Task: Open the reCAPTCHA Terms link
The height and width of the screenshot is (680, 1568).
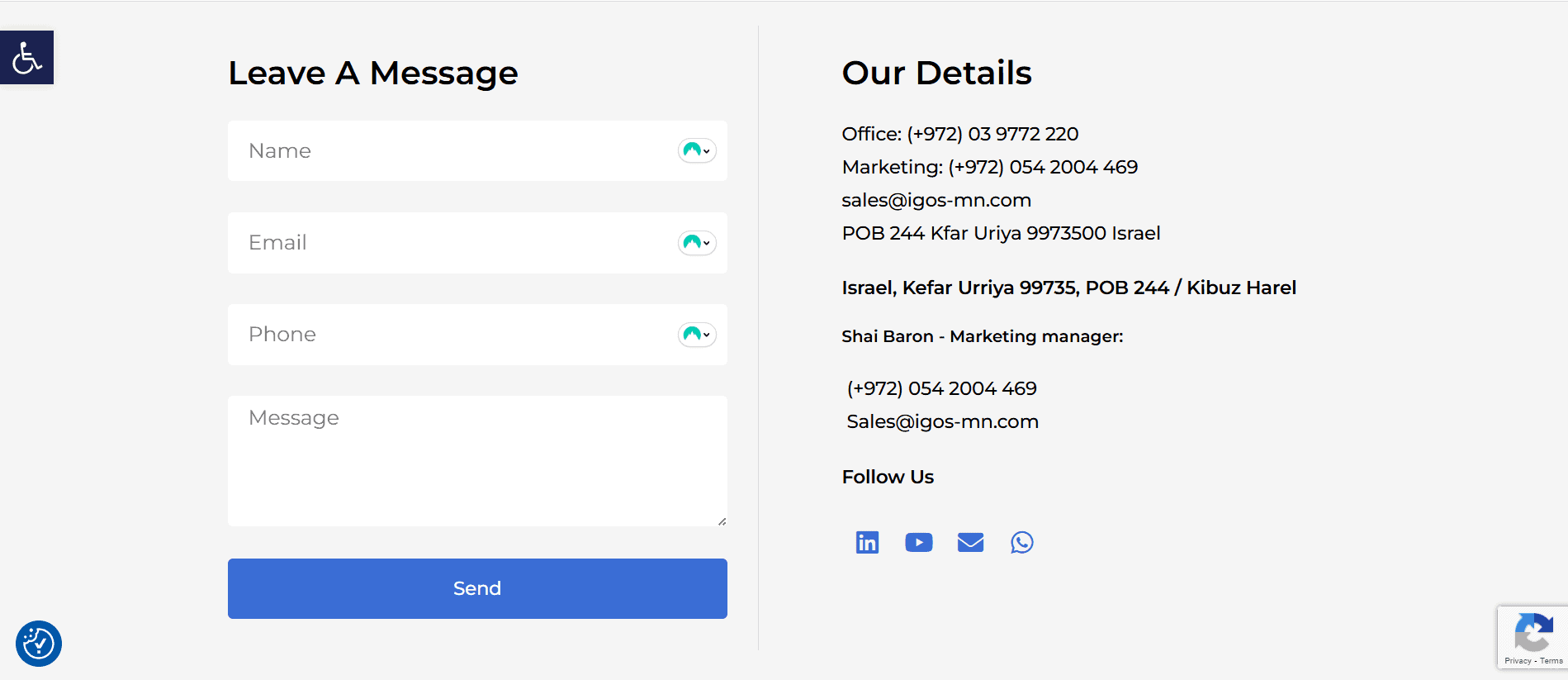Action: coord(1551,661)
